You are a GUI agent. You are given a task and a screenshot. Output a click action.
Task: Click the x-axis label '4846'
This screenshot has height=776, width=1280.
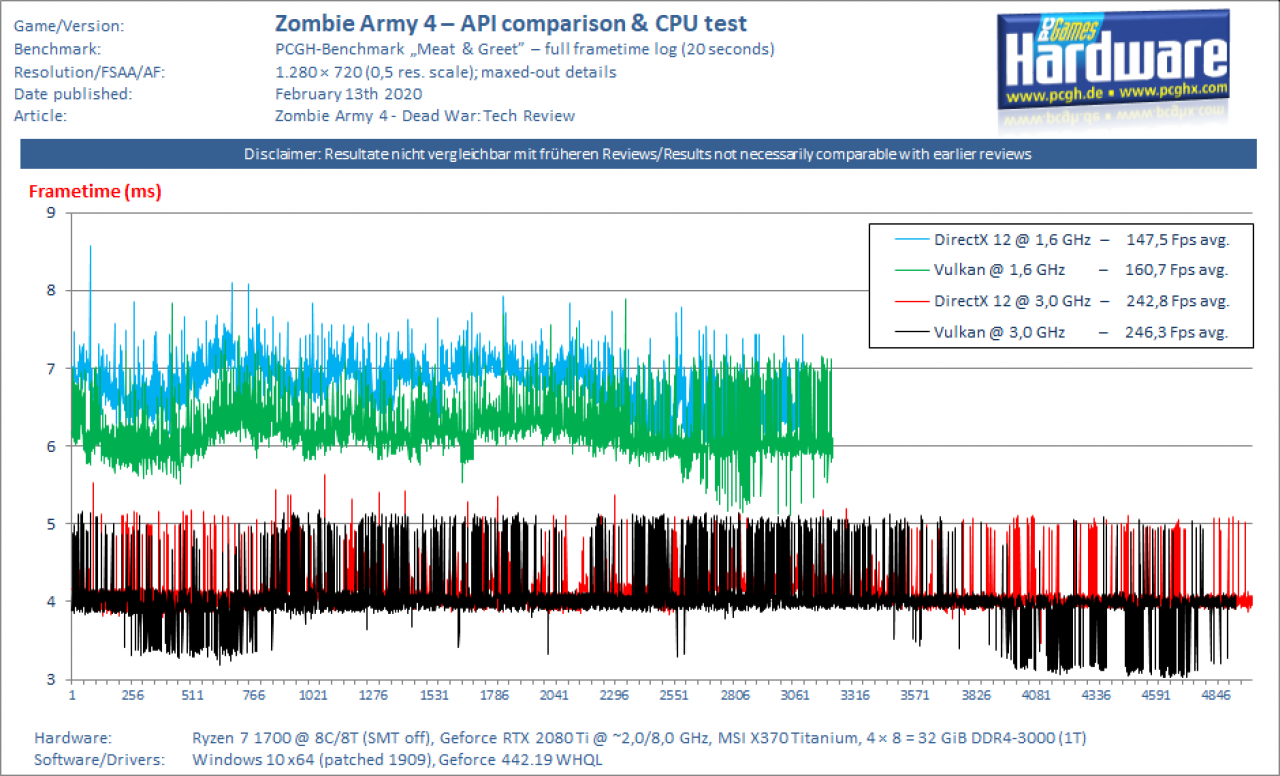pyautogui.click(x=1216, y=695)
